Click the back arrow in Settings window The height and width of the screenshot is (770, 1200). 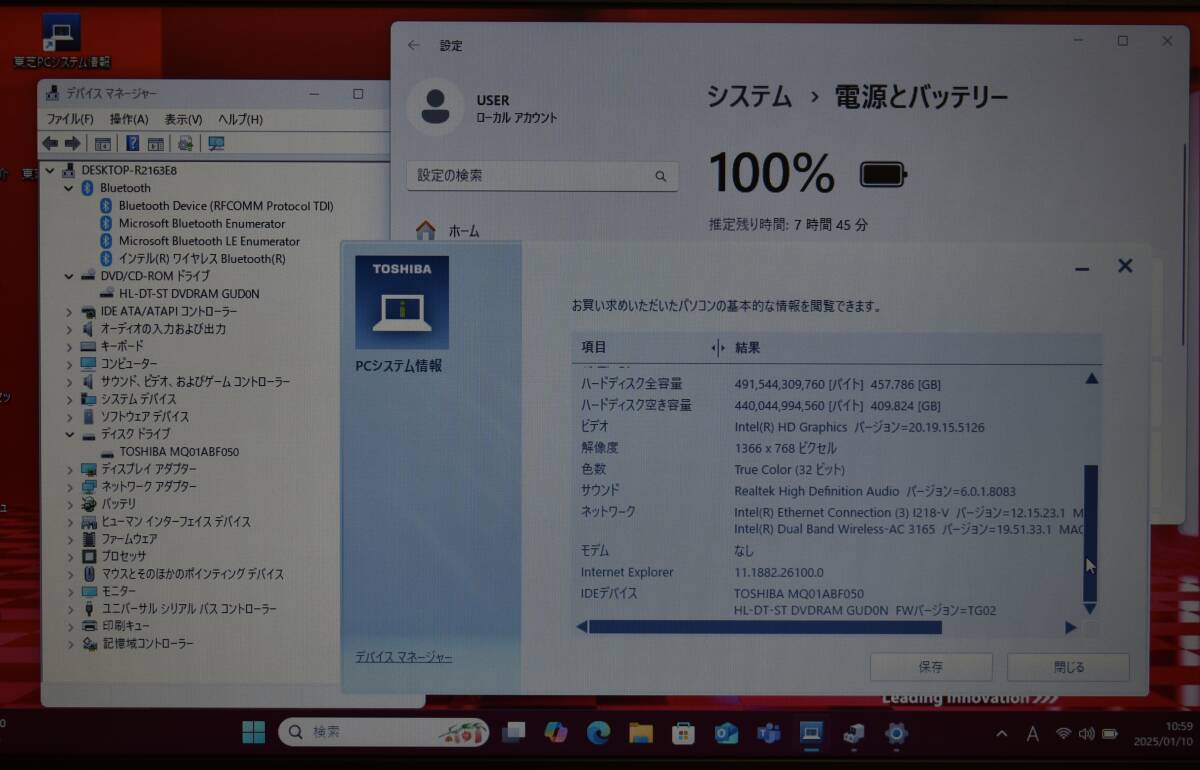[x=414, y=46]
